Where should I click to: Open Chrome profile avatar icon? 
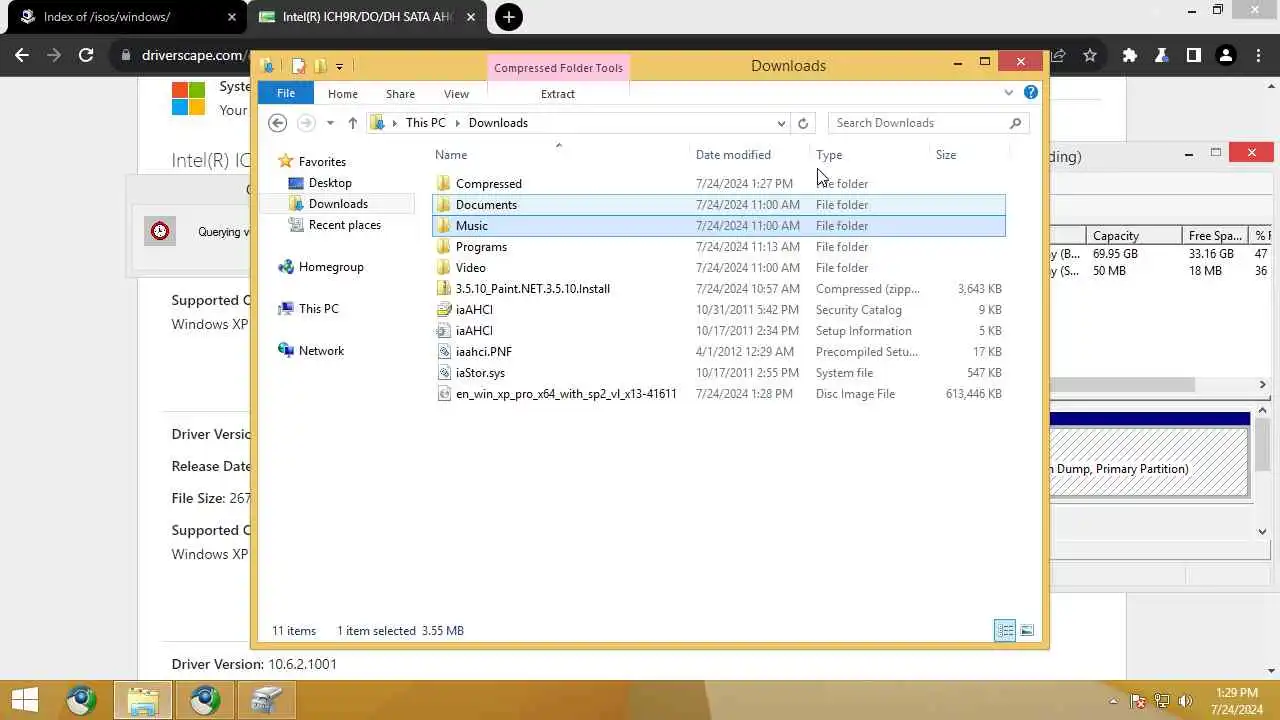(1225, 56)
